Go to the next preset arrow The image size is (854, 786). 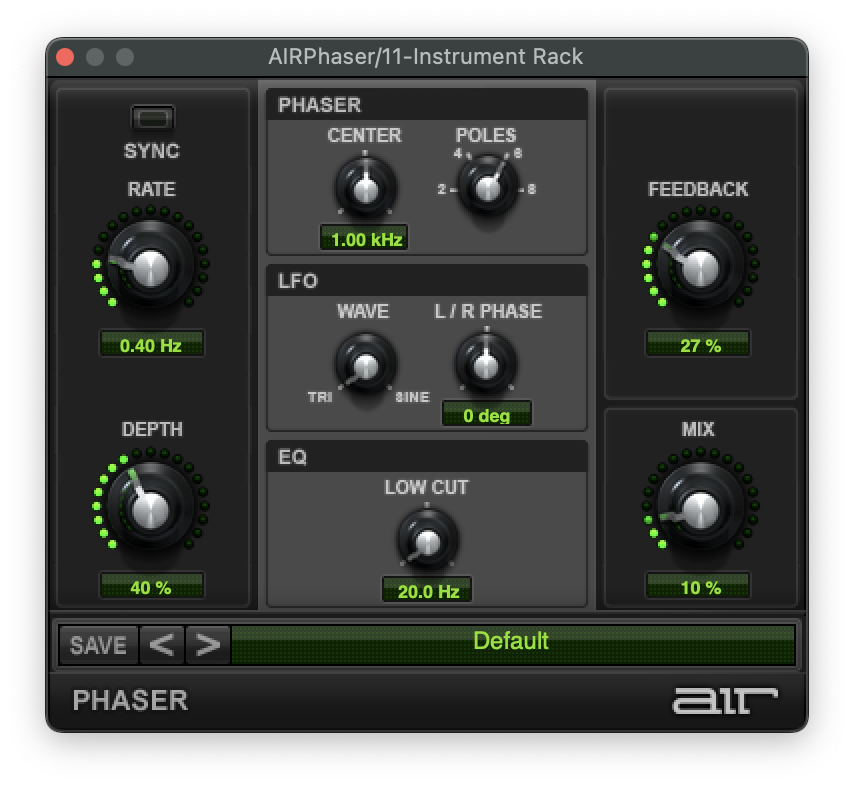coord(207,645)
